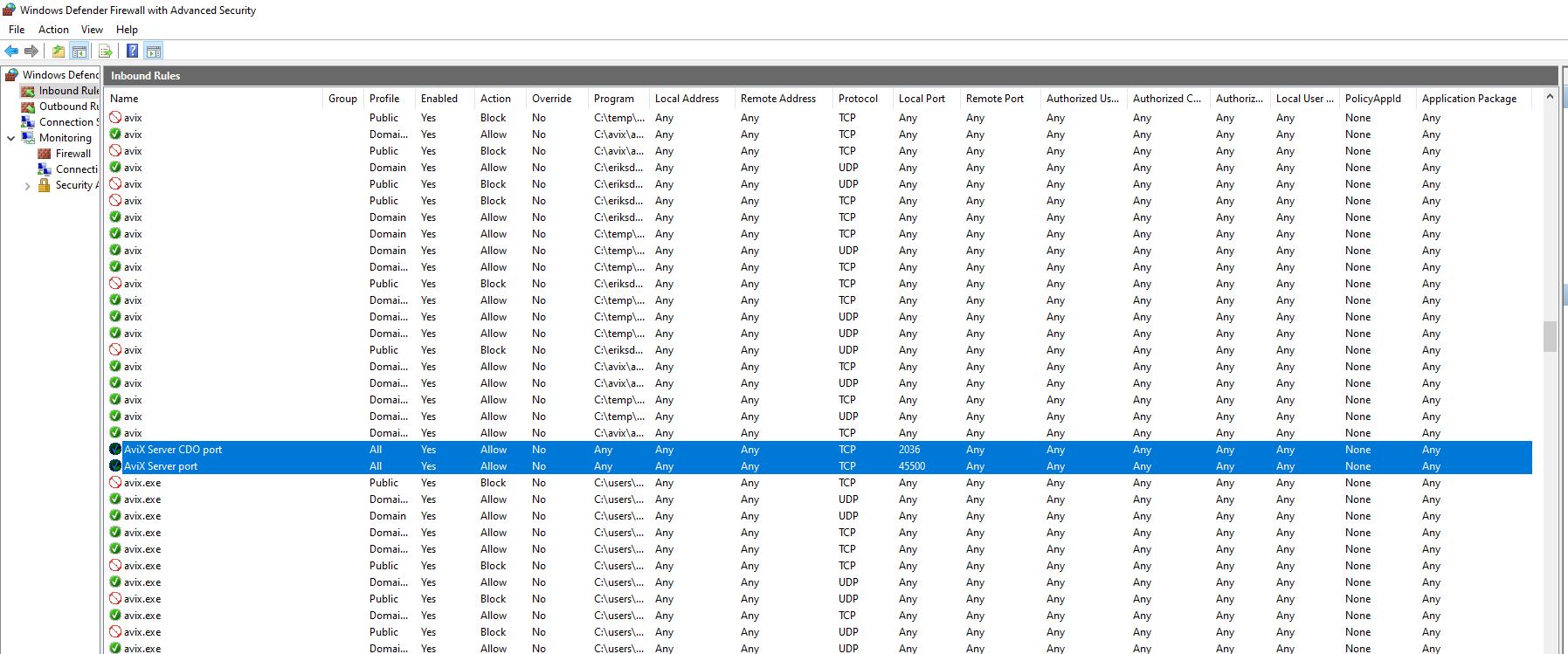Toggle the Show/Hide Console Tree icon
Screen dimensions: 1568x654
pyautogui.click(x=79, y=51)
